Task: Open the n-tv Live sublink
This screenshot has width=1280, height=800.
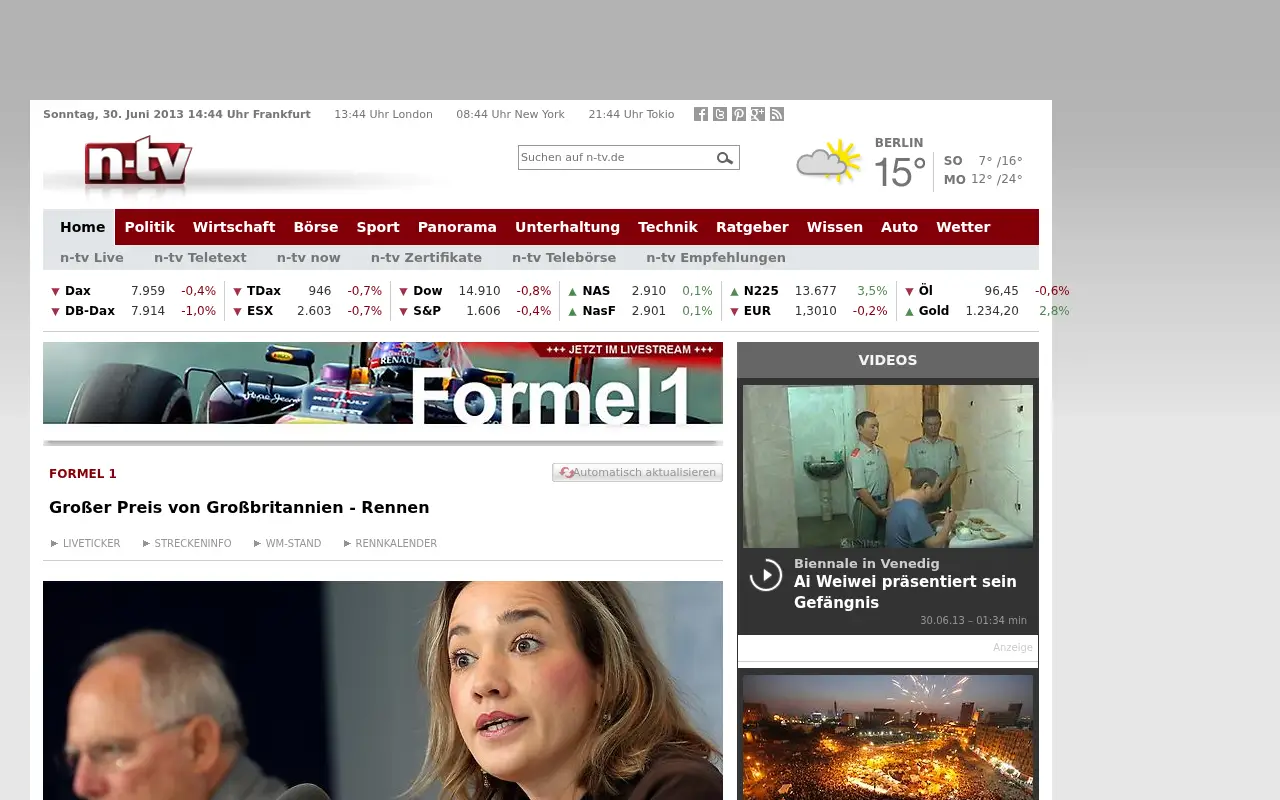Action: click(x=92, y=258)
